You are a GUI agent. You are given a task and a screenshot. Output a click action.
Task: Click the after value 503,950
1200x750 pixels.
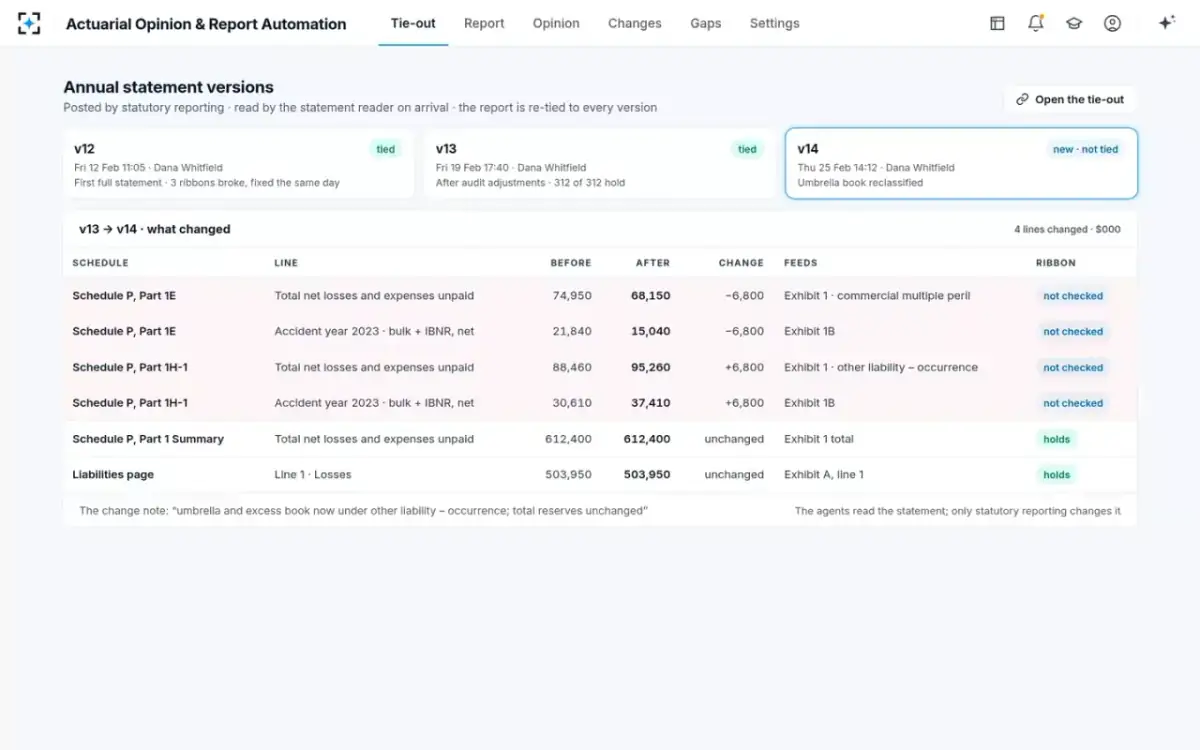pyautogui.click(x=647, y=475)
